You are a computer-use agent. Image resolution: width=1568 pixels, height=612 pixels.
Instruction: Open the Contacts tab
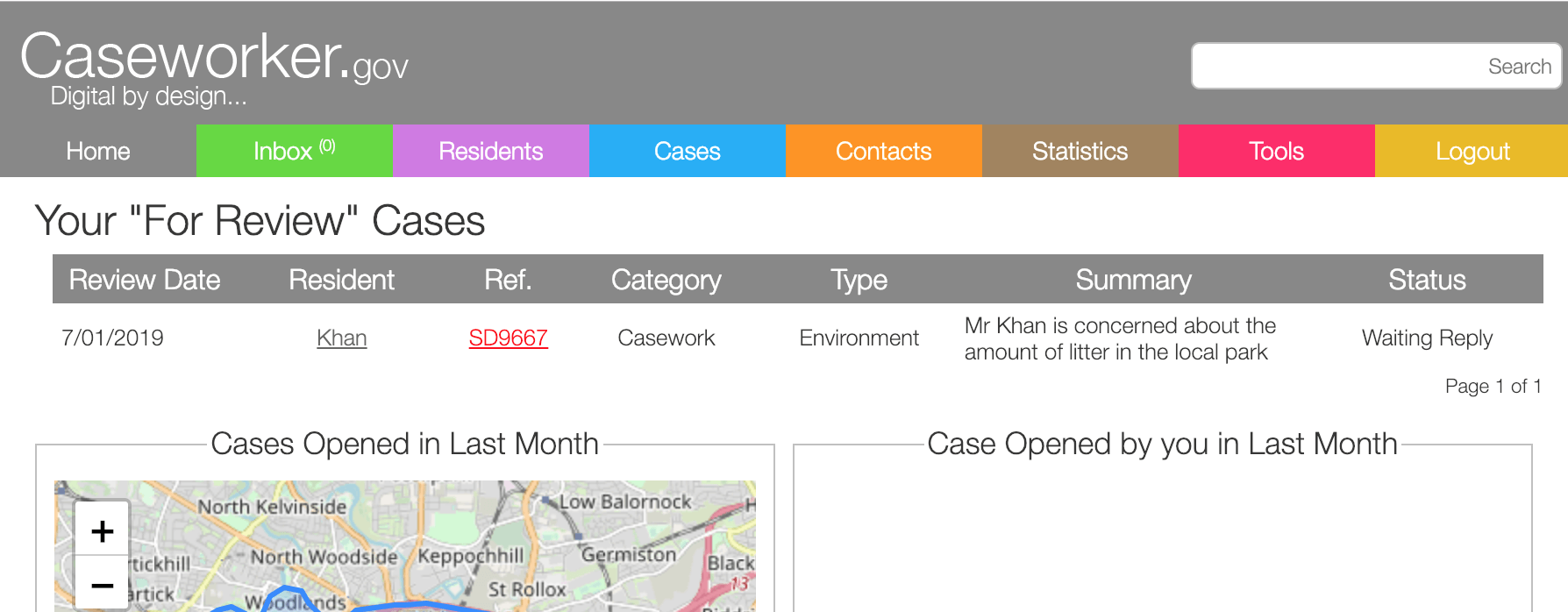[x=883, y=151]
